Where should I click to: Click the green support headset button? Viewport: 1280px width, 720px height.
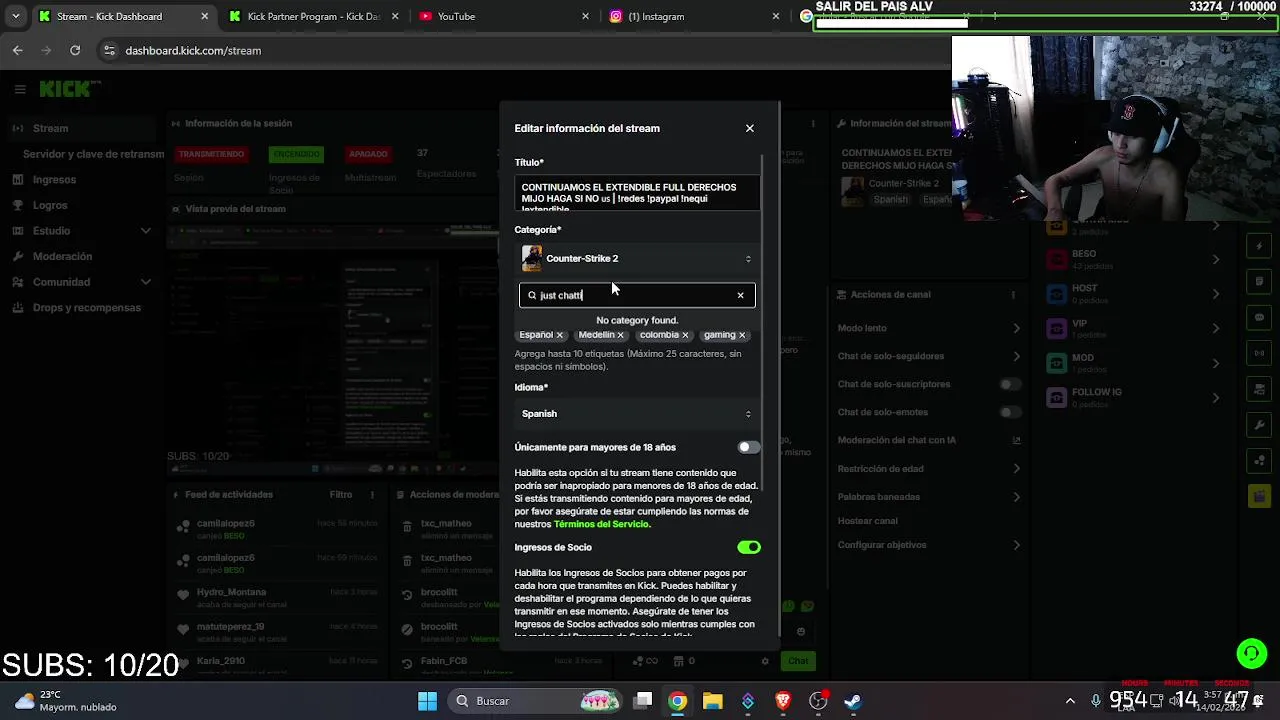coord(1251,654)
